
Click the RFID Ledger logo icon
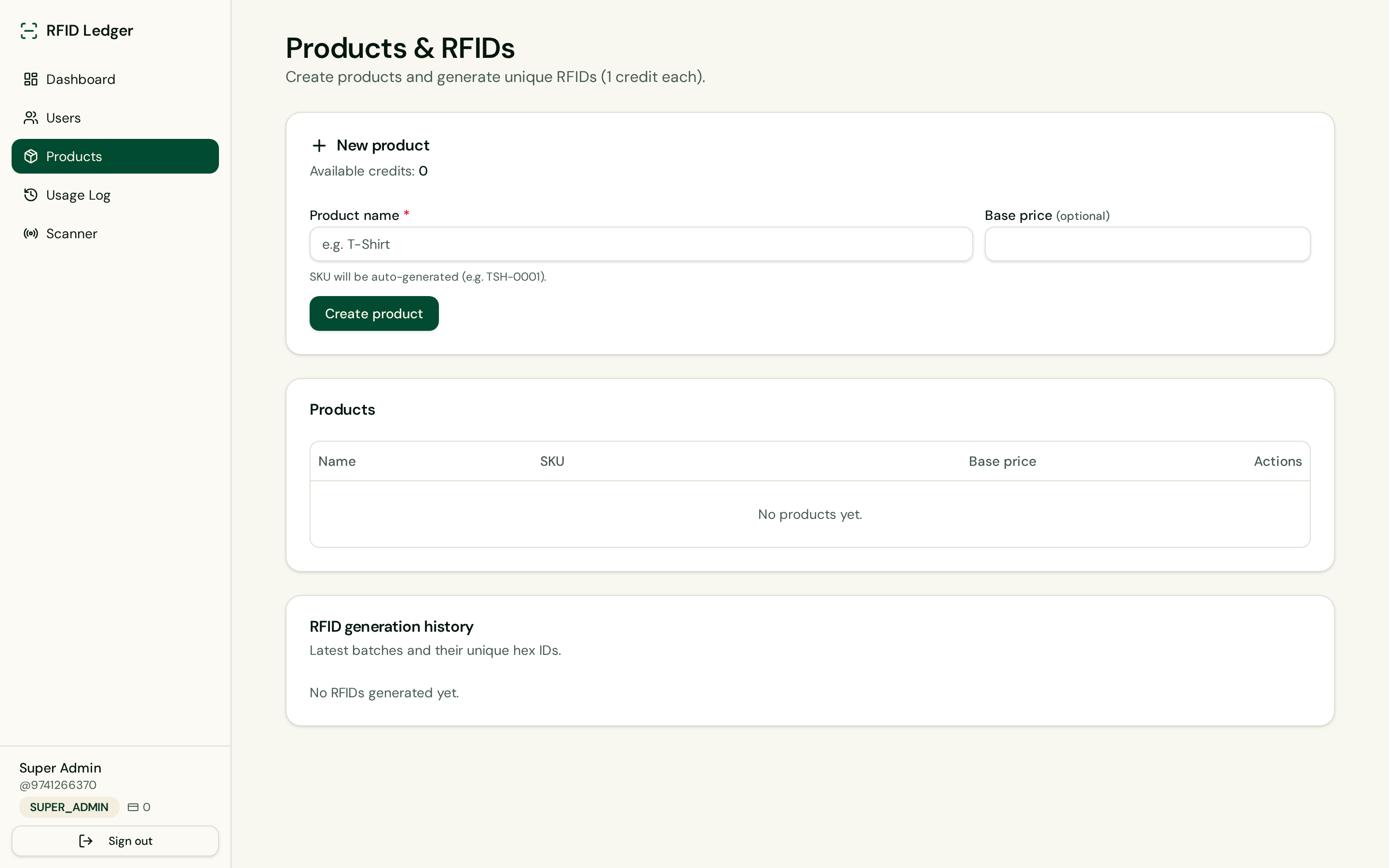[29, 30]
